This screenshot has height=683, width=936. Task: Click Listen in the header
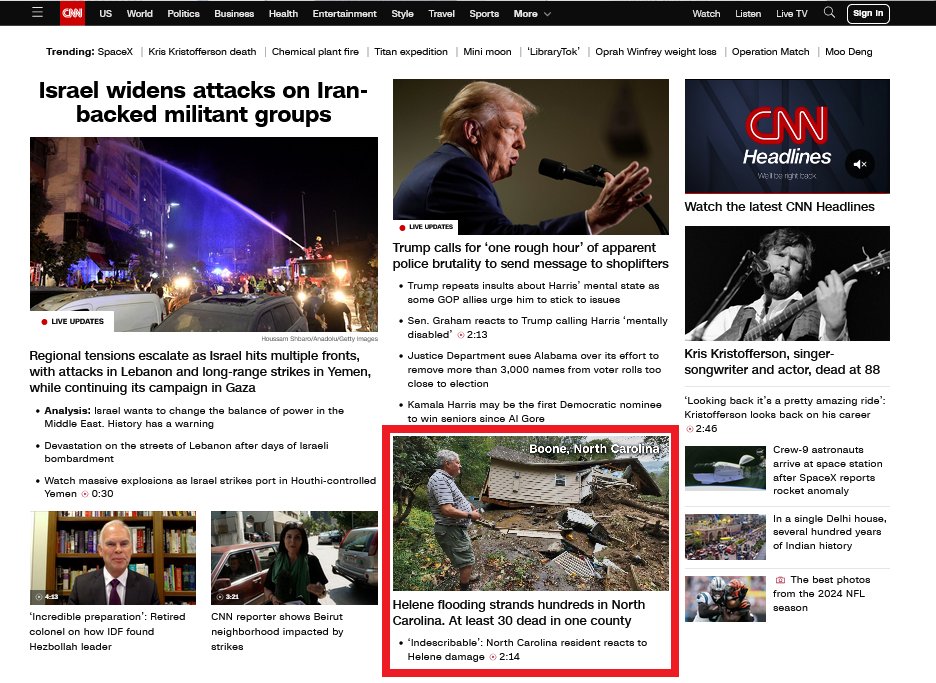748,14
